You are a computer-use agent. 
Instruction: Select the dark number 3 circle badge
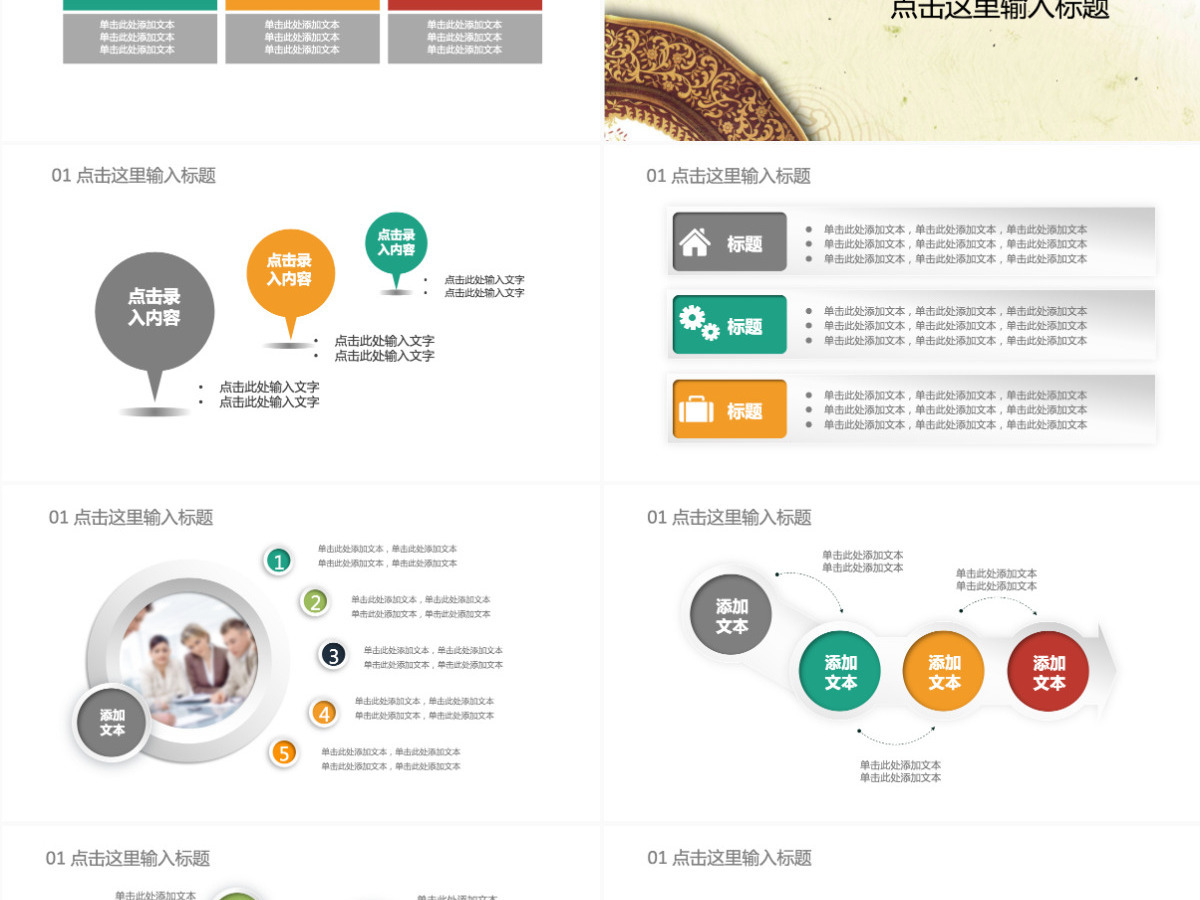tap(333, 655)
